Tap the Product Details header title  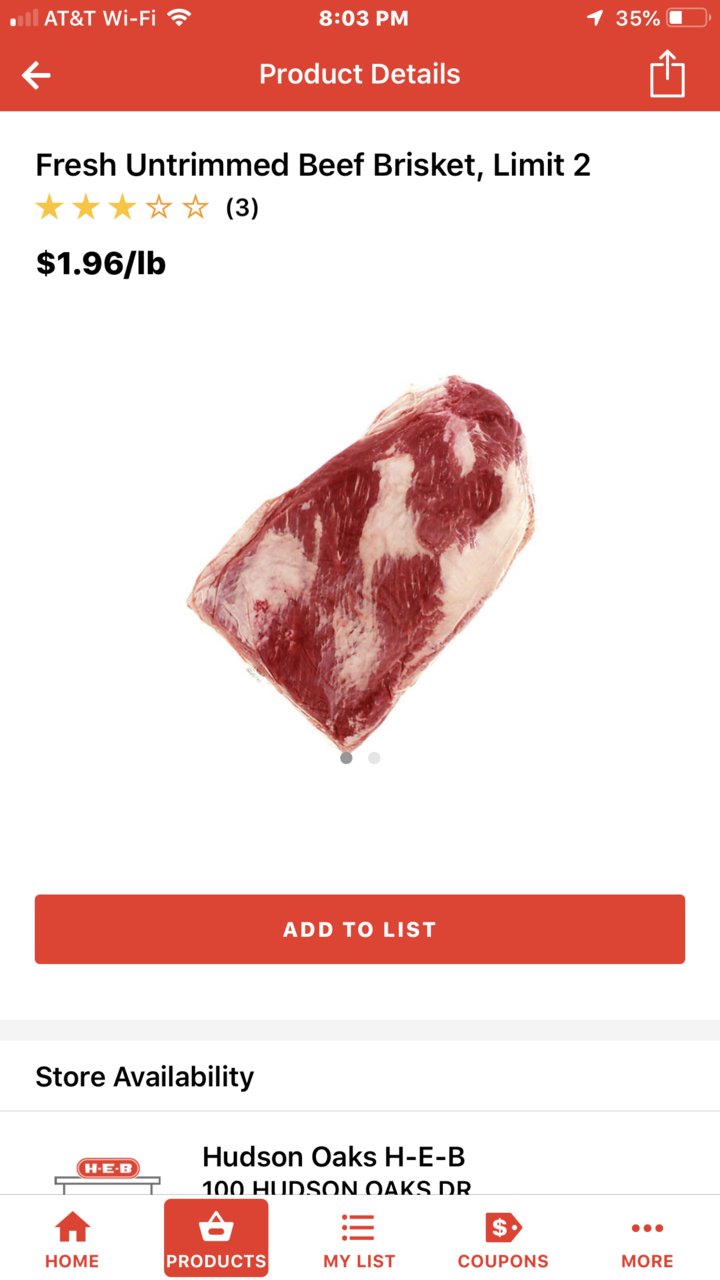pyautogui.click(x=360, y=74)
